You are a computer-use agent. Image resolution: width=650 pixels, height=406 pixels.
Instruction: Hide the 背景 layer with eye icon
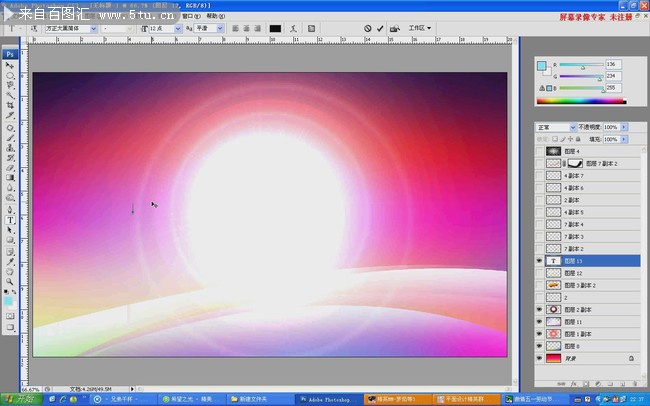[541, 357]
